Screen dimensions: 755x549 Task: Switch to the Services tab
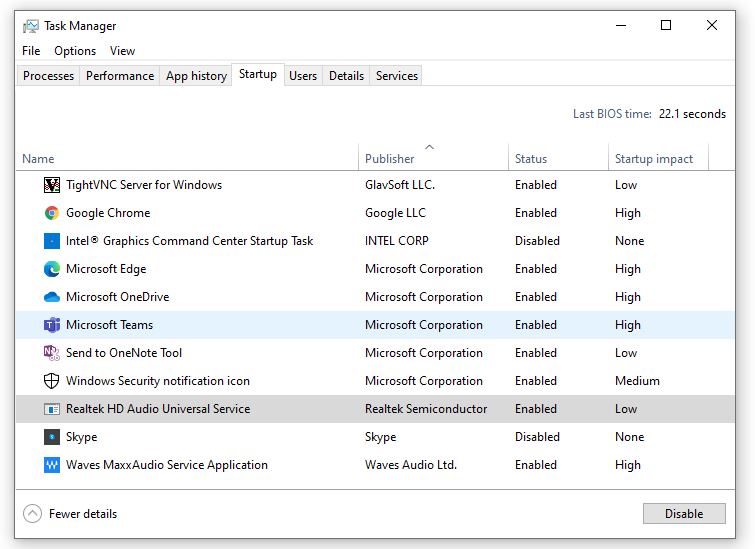(397, 76)
